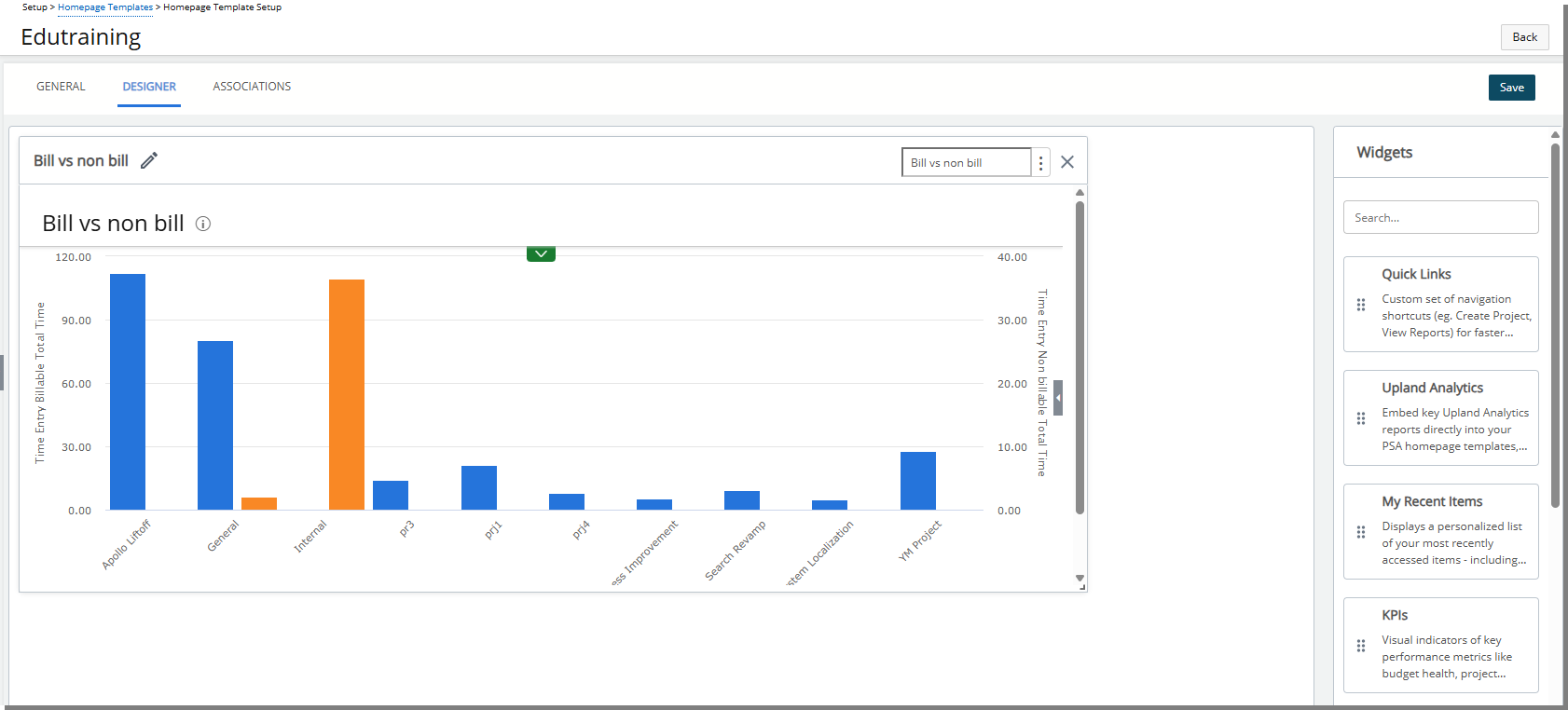Click the Edutraining page title
Image resolution: width=1568 pixels, height=710 pixels.
[81, 37]
